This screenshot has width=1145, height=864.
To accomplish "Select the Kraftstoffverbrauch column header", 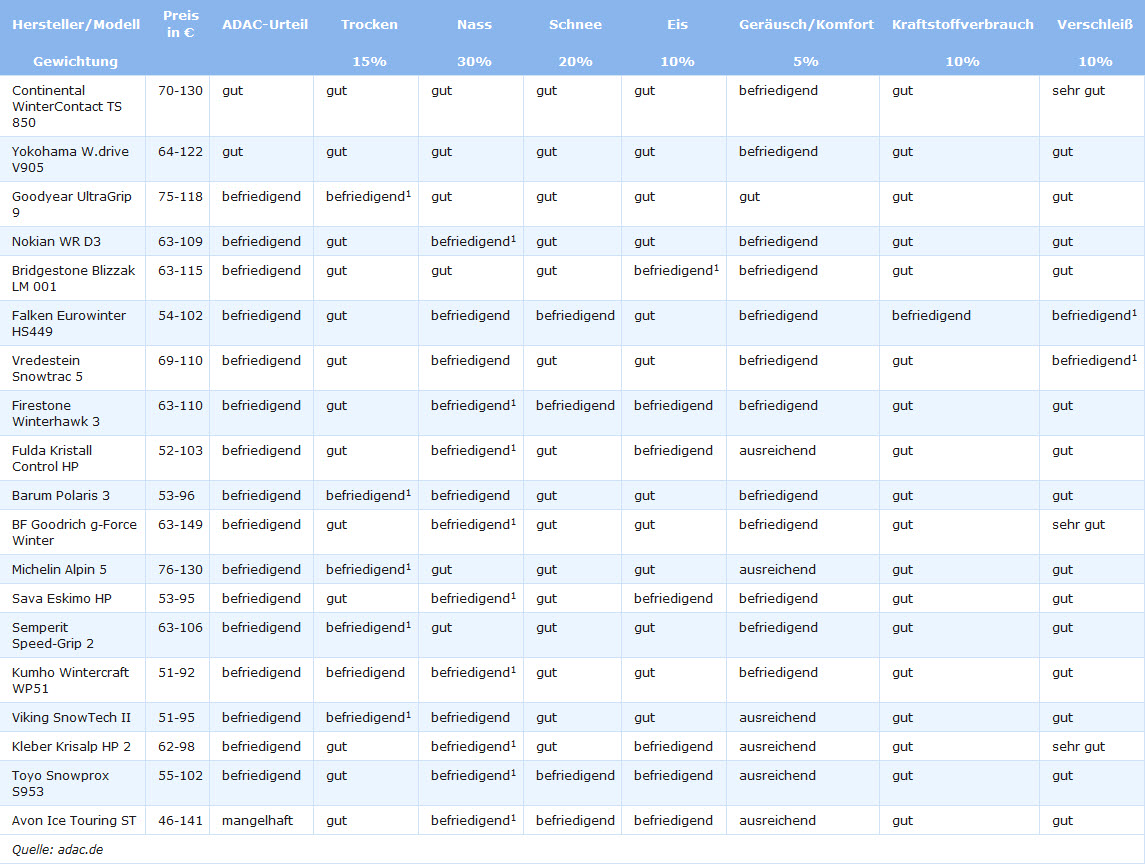I will (x=962, y=24).
